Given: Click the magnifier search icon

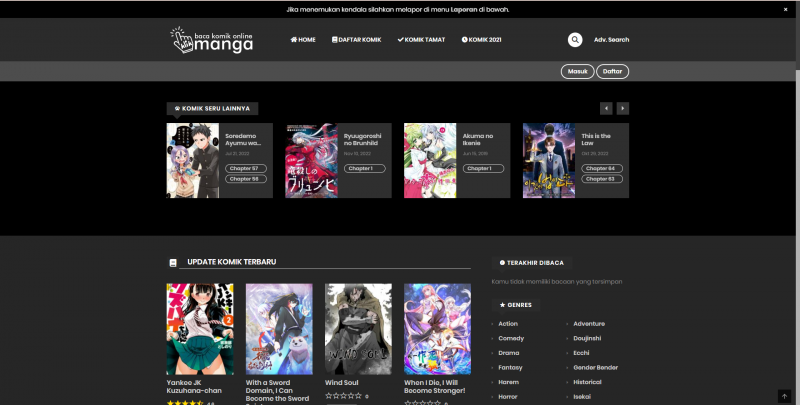Looking at the screenshot, I should [575, 40].
